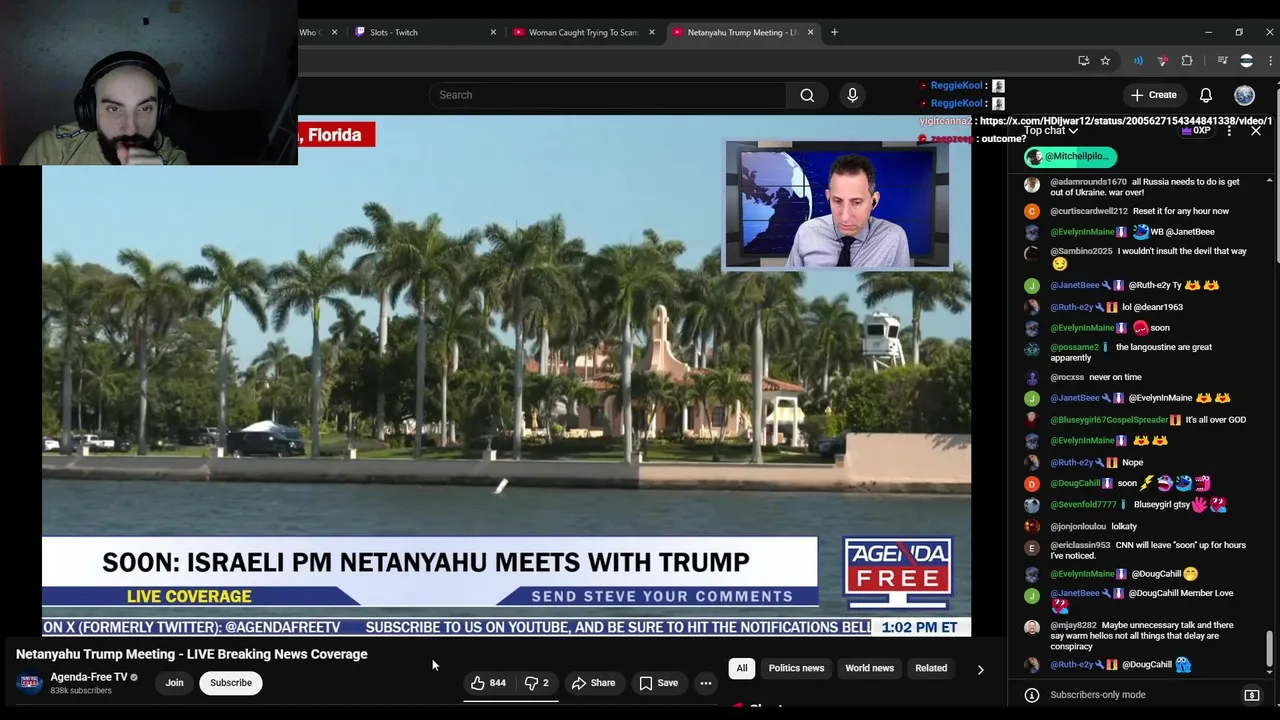Subscribe to Agenda-Free TV
Screen dimensions: 1280x720
pos(231,683)
